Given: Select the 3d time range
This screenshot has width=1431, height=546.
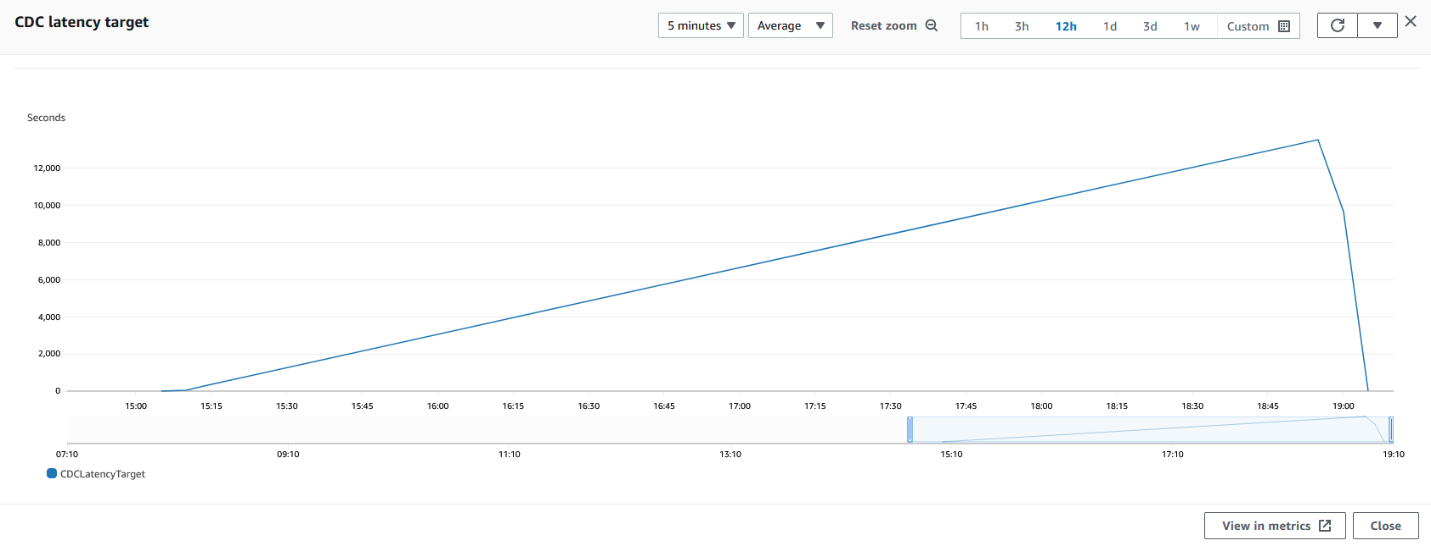Looking at the screenshot, I should [x=1150, y=26].
